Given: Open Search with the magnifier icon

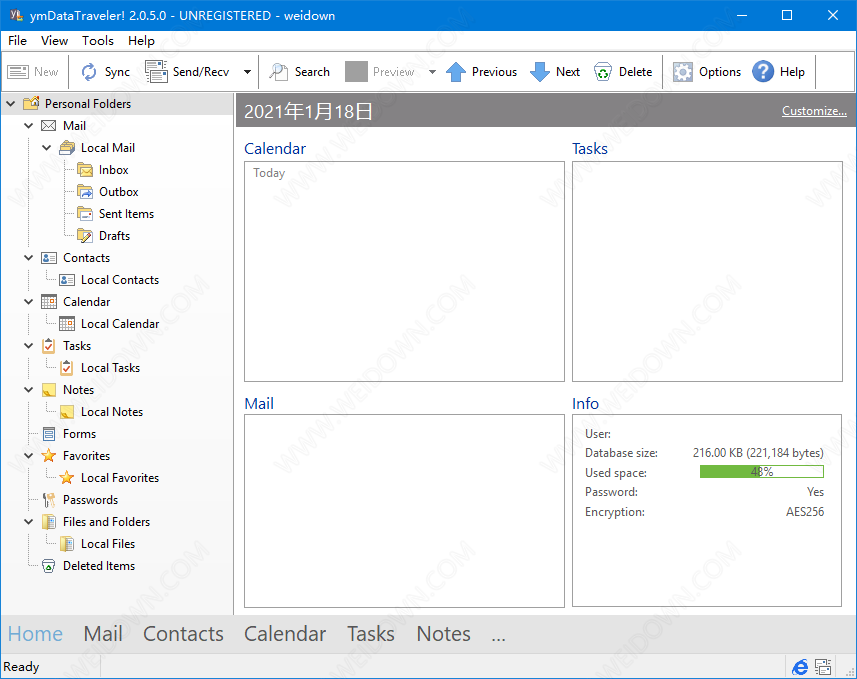Looking at the screenshot, I should [x=279, y=72].
